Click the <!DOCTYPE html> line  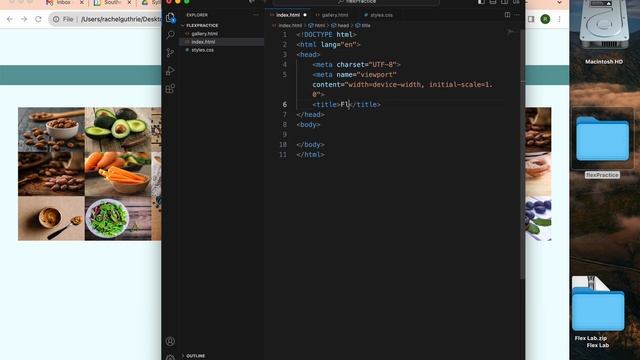(x=326, y=35)
